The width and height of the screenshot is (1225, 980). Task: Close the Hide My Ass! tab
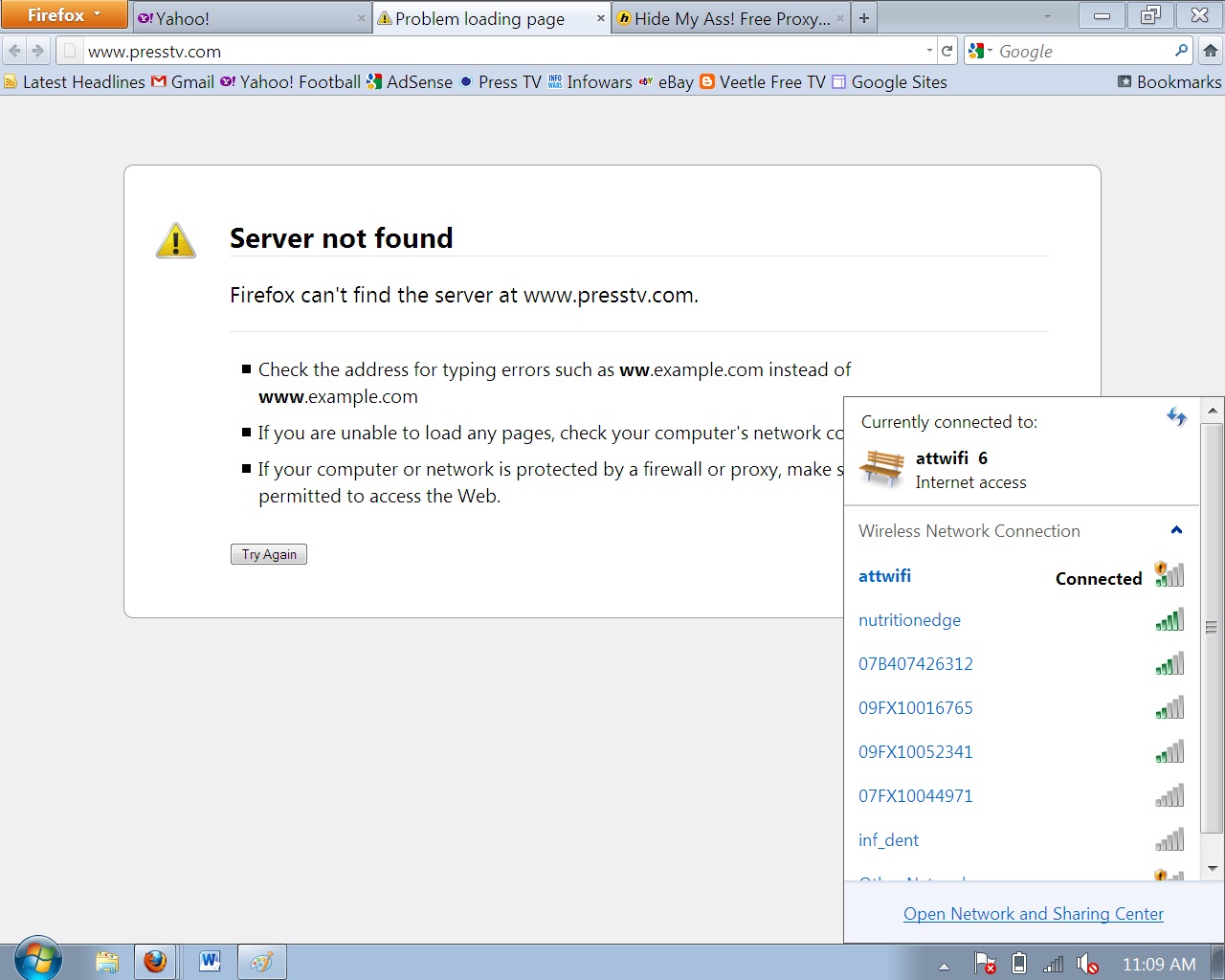(840, 18)
